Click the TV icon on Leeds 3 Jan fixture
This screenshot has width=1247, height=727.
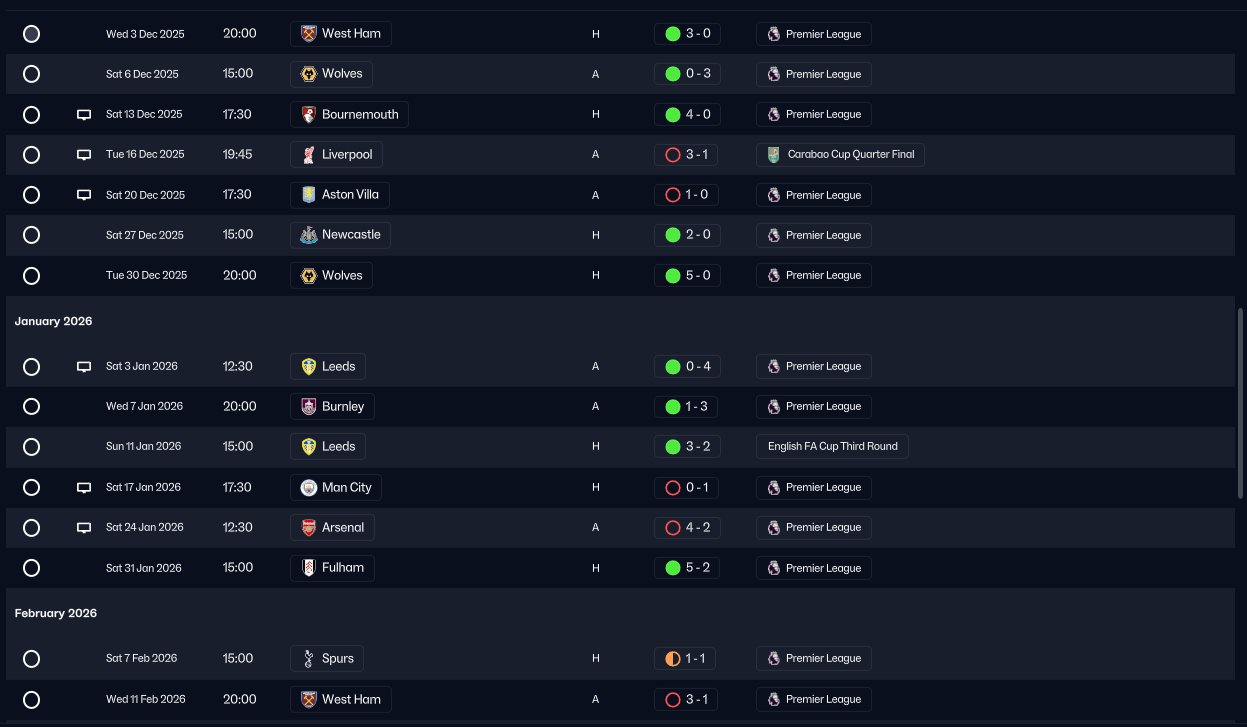pyautogui.click(x=84, y=367)
